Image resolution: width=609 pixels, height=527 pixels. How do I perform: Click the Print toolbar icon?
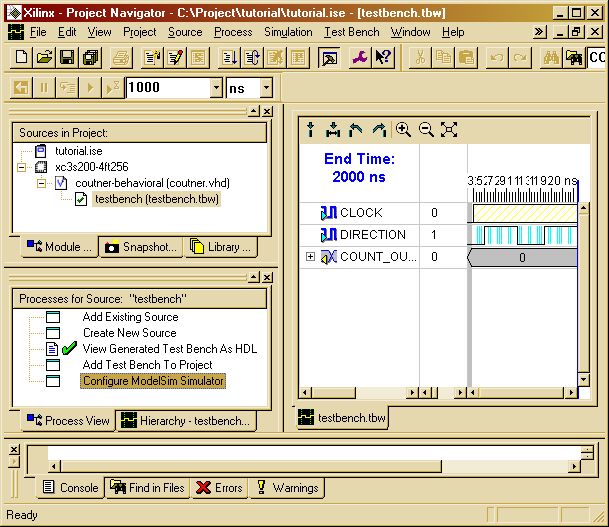click(x=121, y=57)
